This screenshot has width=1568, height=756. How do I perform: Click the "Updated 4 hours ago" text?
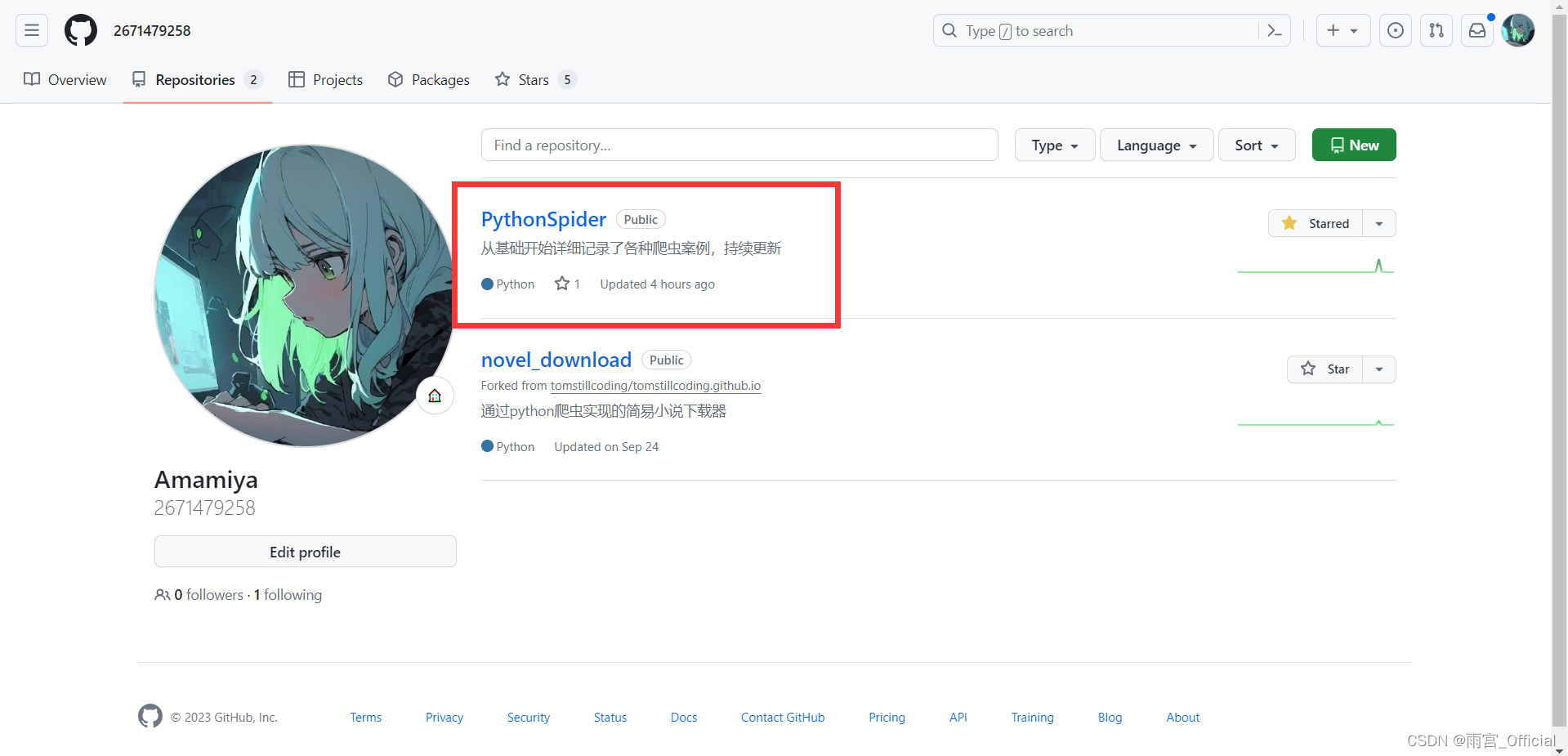(x=657, y=284)
